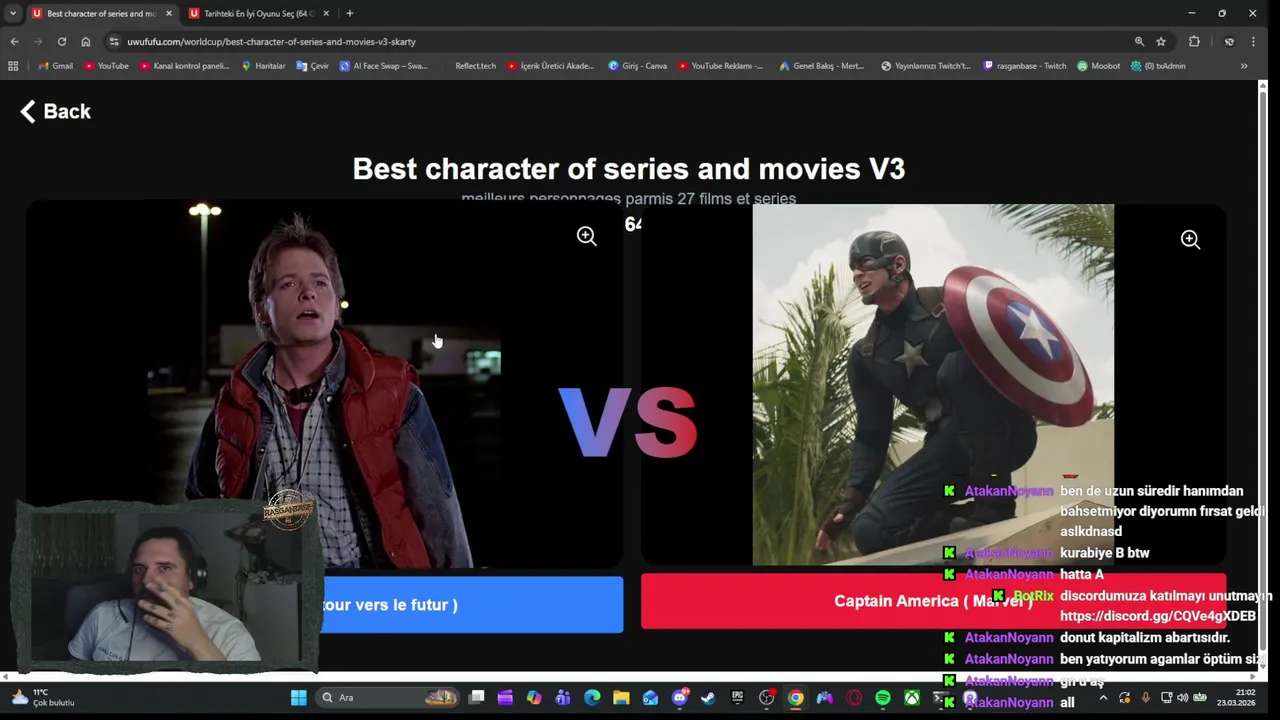Expand the hidden bookmarks chevron
The height and width of the screenshot is (720, 1280).
pos(1244,66)
